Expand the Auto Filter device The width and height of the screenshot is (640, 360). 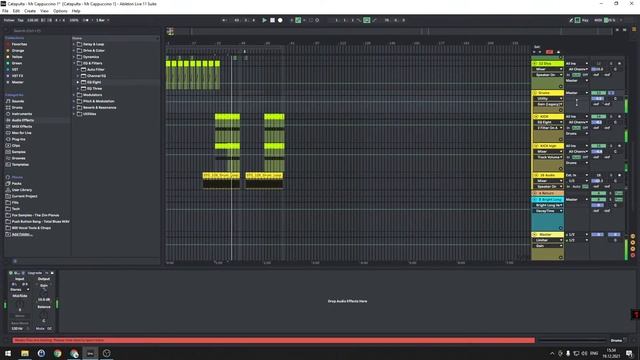coord(78,69)
